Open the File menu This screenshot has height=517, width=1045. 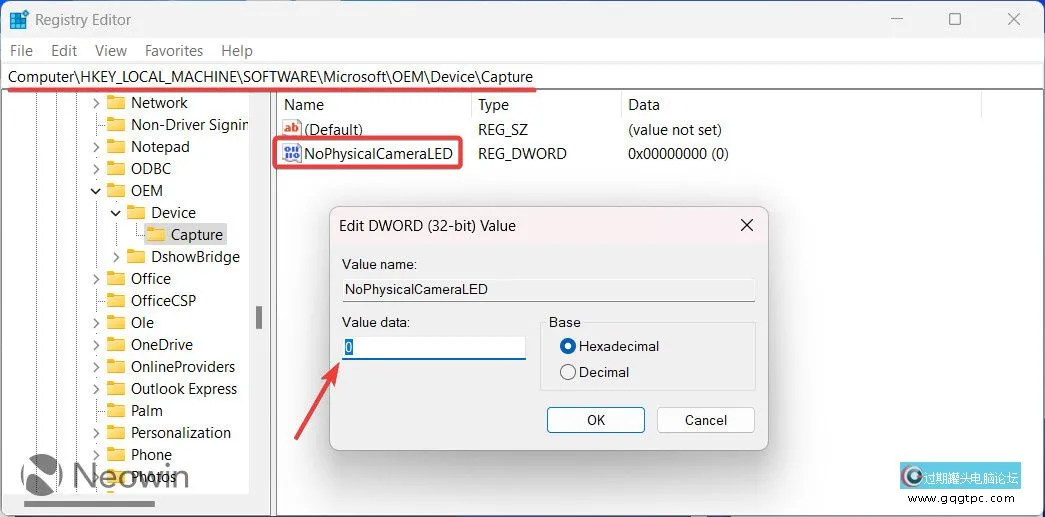21,51
